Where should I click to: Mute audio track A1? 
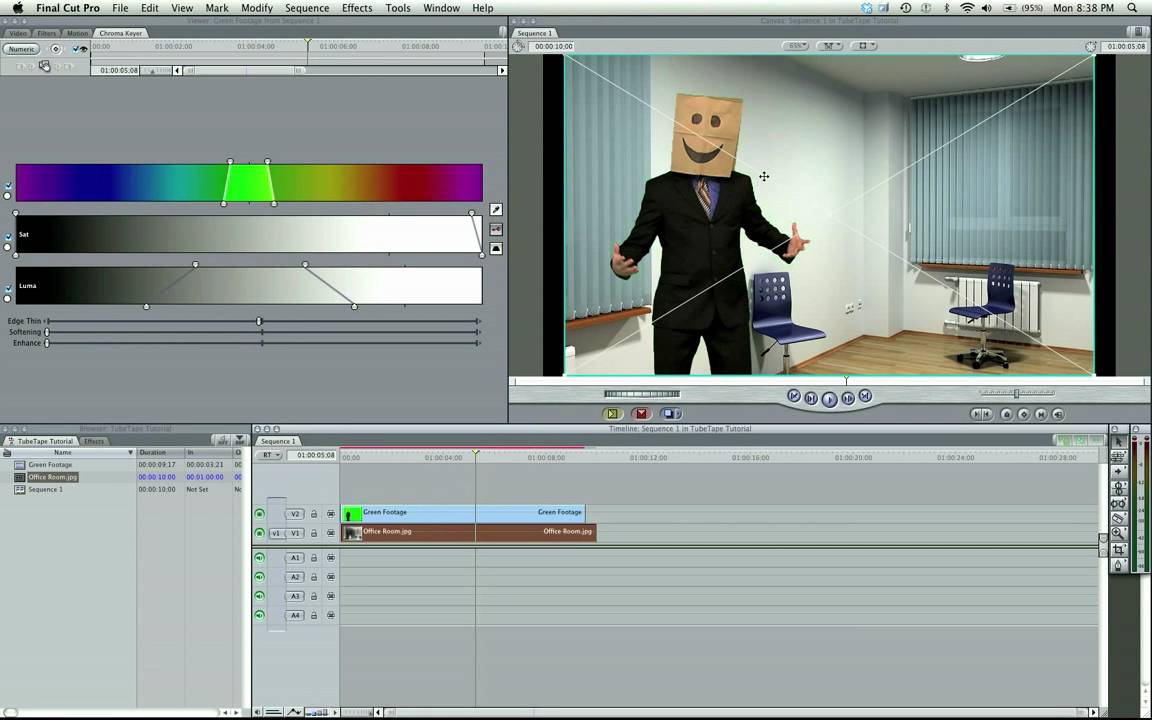(259, 558)
